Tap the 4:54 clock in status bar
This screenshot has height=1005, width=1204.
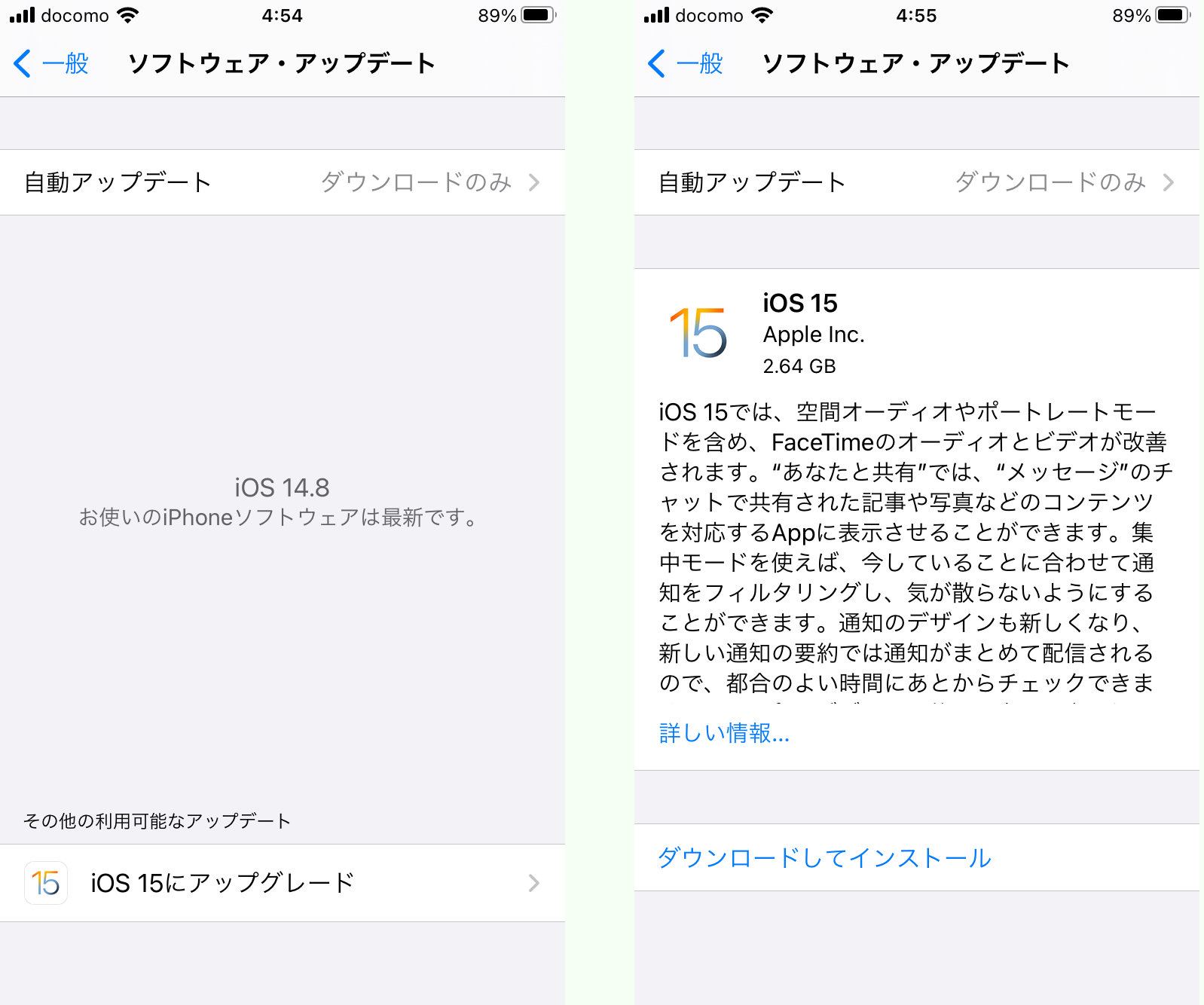[x=283, y=15]
